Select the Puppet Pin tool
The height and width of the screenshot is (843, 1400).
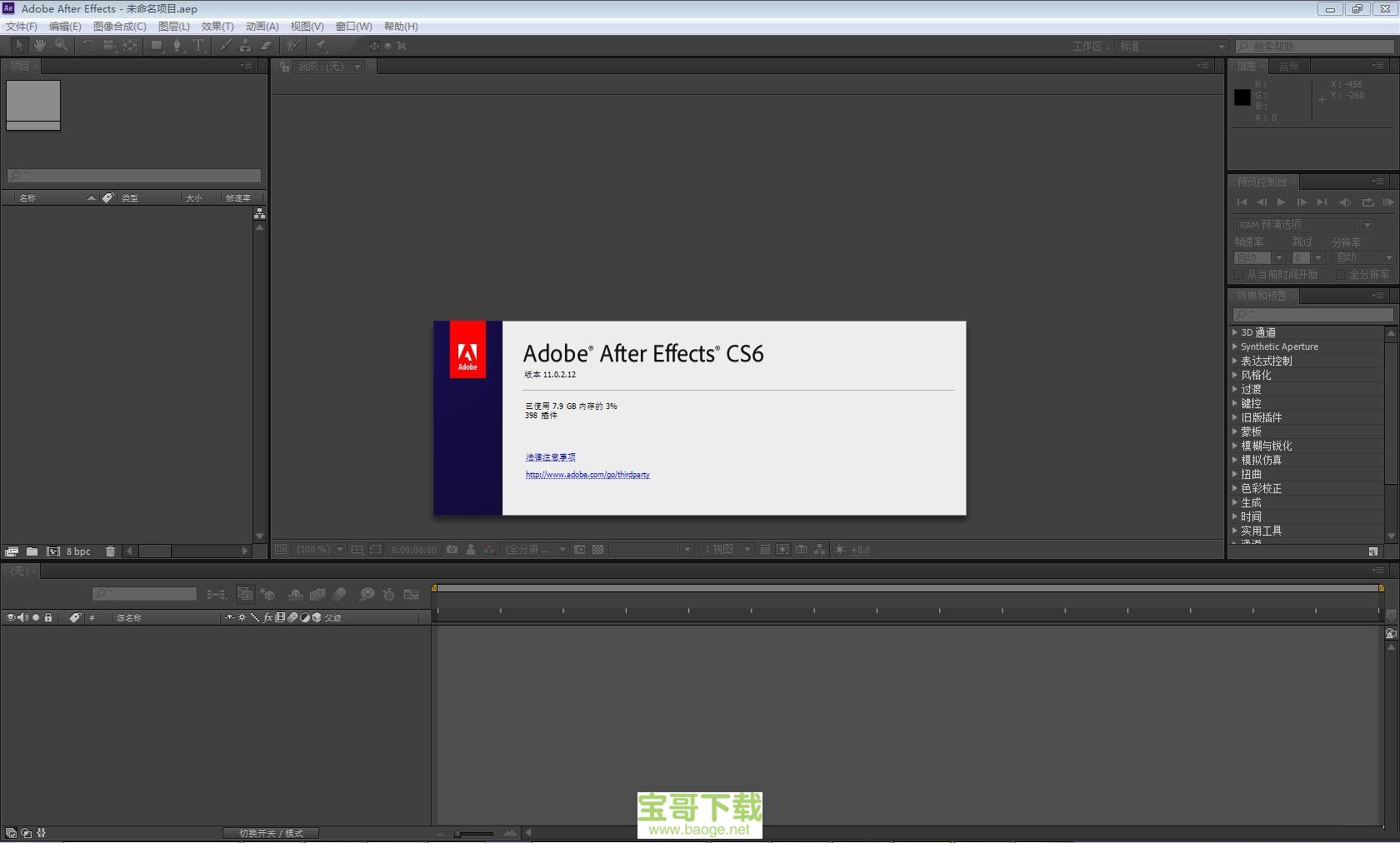coord(321,46)
